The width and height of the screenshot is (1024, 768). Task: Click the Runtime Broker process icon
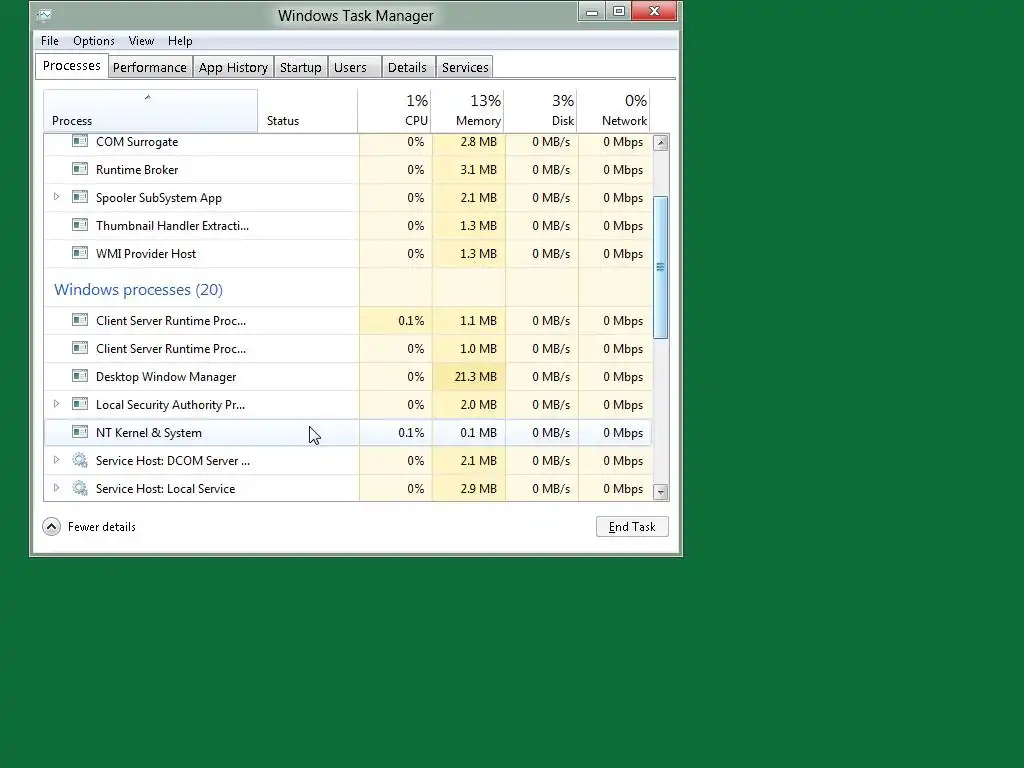pos(80,169)
